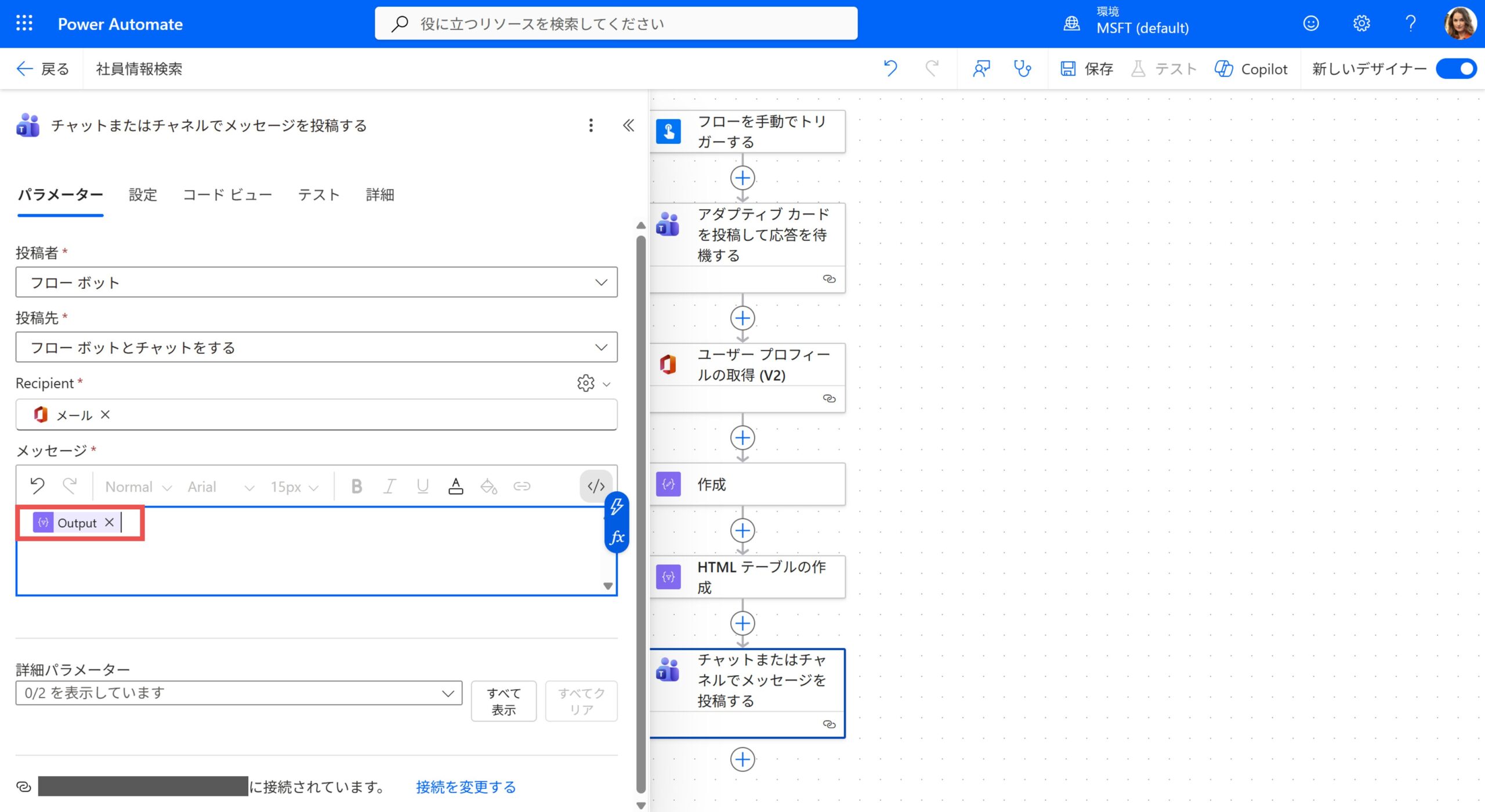Screen dimensions: 1485x812
Task: Expand the 投稿者 dropdown
Action: coord(316,282)
